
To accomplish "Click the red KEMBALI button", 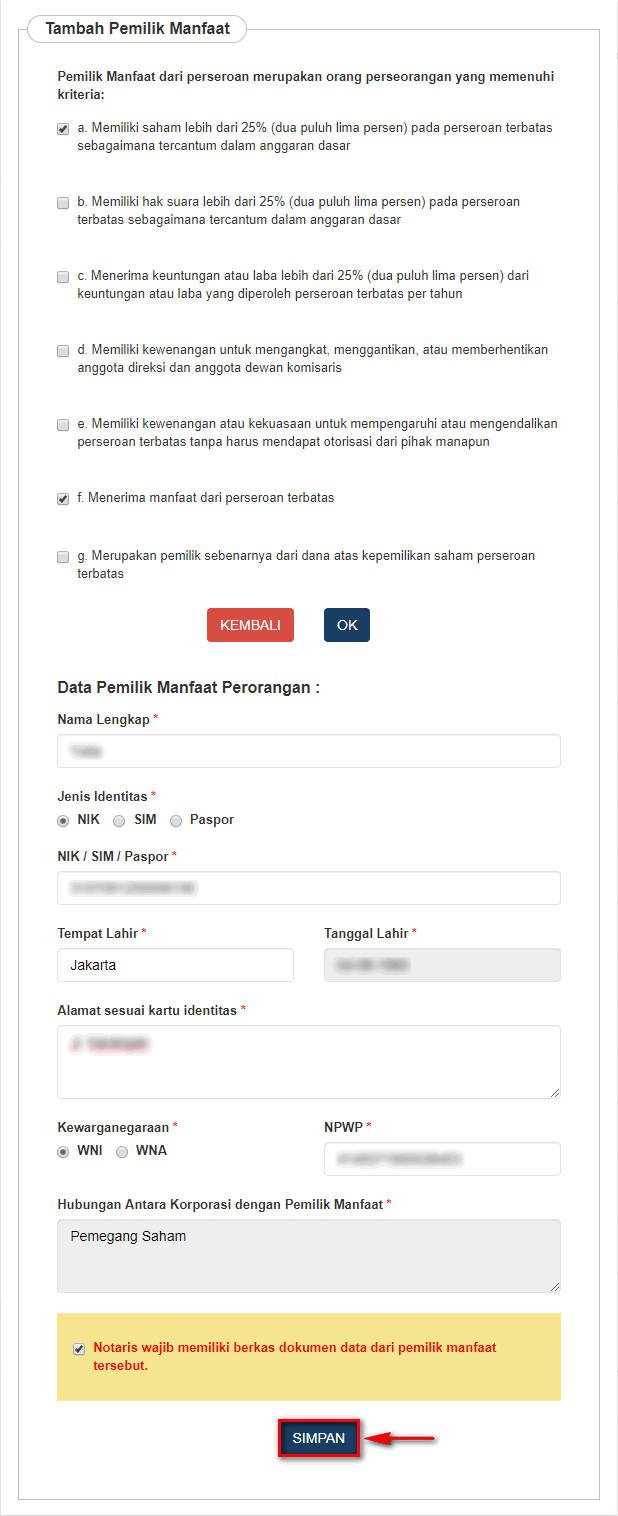I will coord(250,625).
